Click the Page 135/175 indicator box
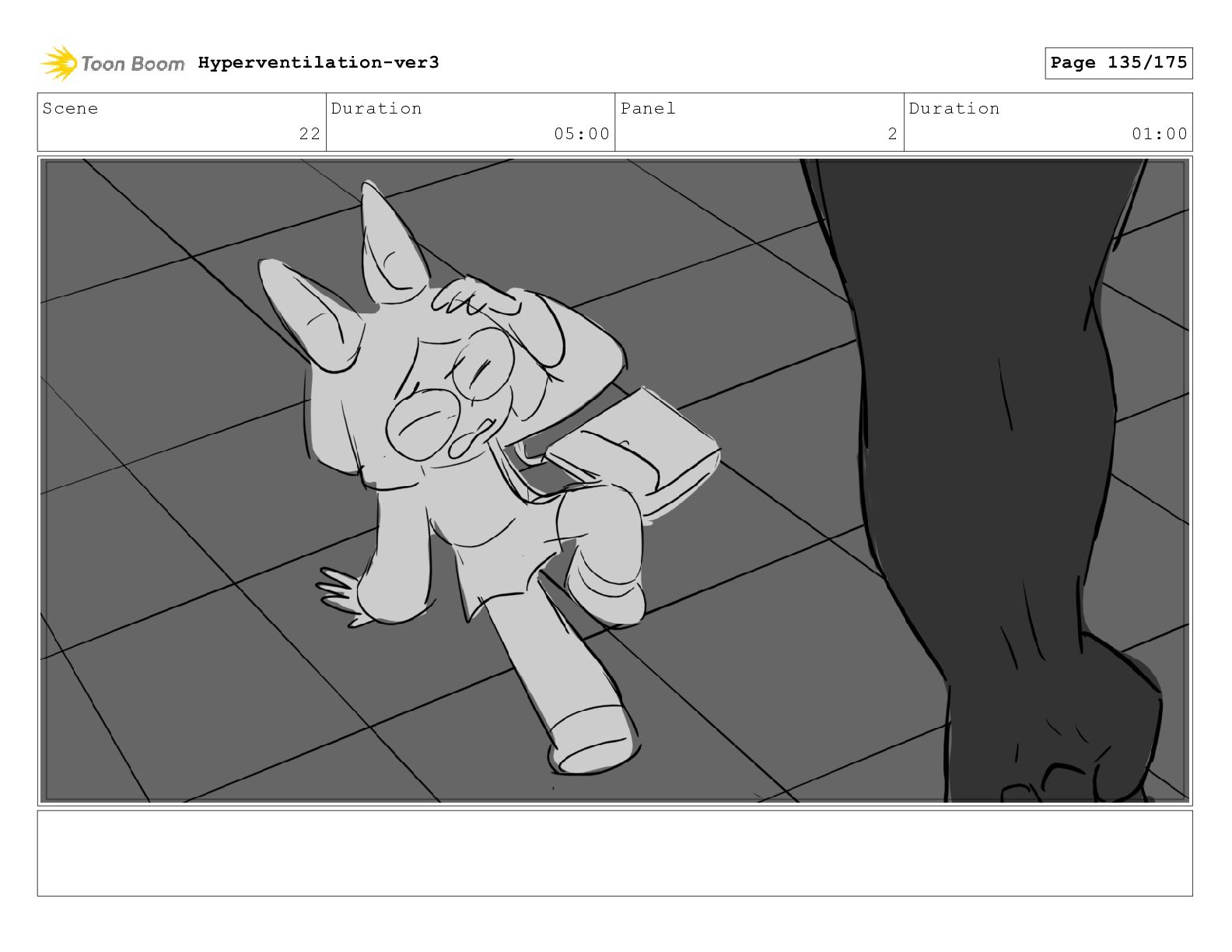 pos(1118,63)
